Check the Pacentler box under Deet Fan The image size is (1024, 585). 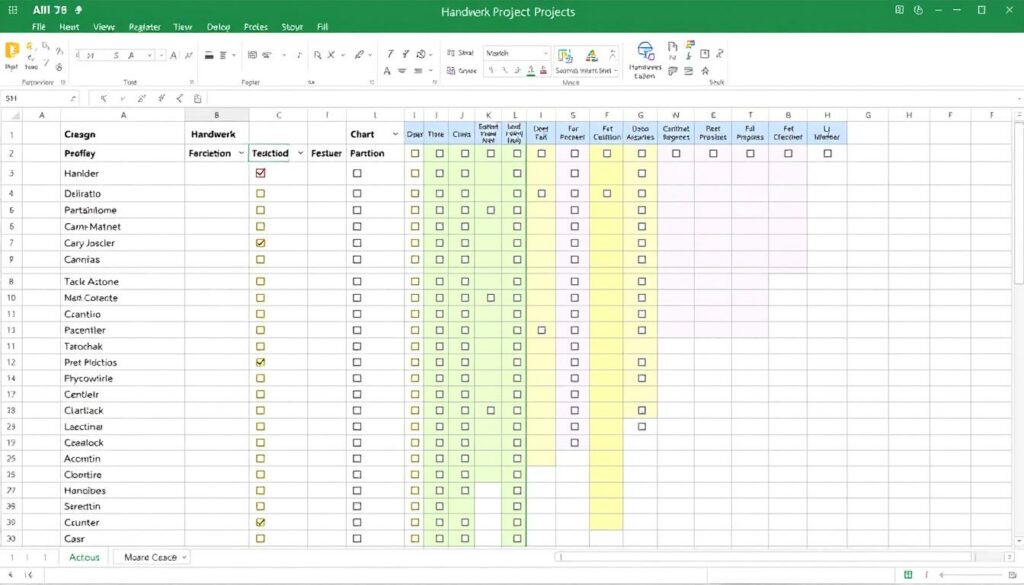(541, 330)
